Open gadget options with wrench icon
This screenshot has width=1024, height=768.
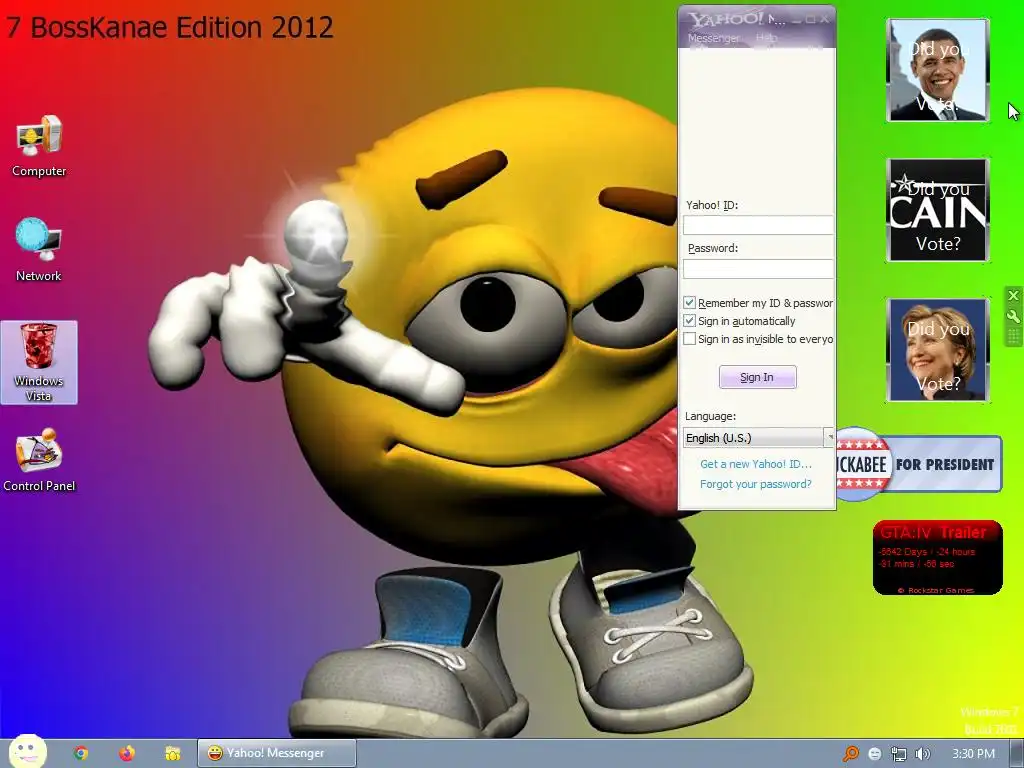click(1013, 317)
